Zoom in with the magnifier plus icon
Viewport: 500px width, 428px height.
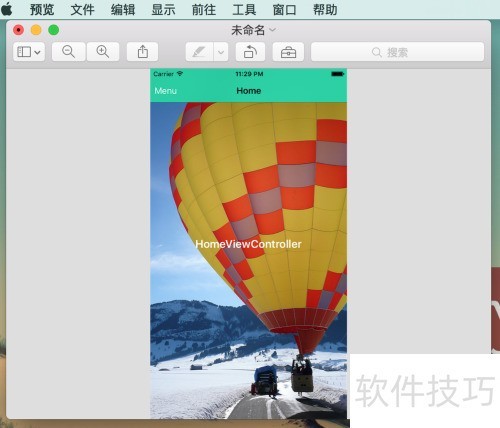[103, 52]
